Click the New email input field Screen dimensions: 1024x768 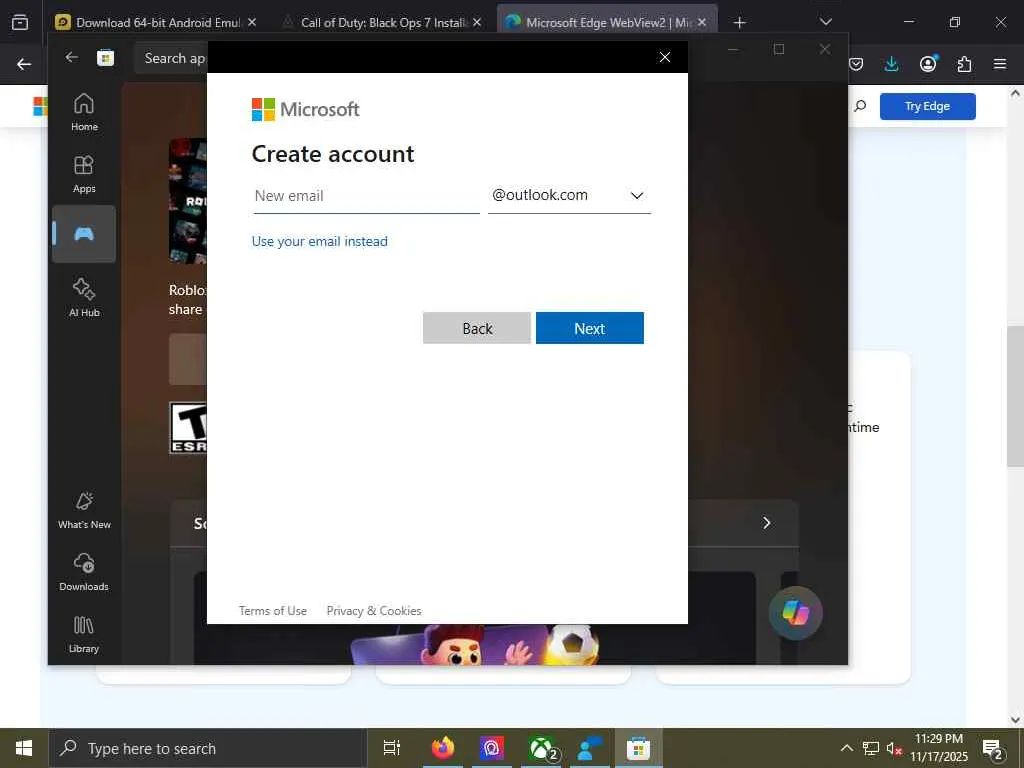coord(366,196)
